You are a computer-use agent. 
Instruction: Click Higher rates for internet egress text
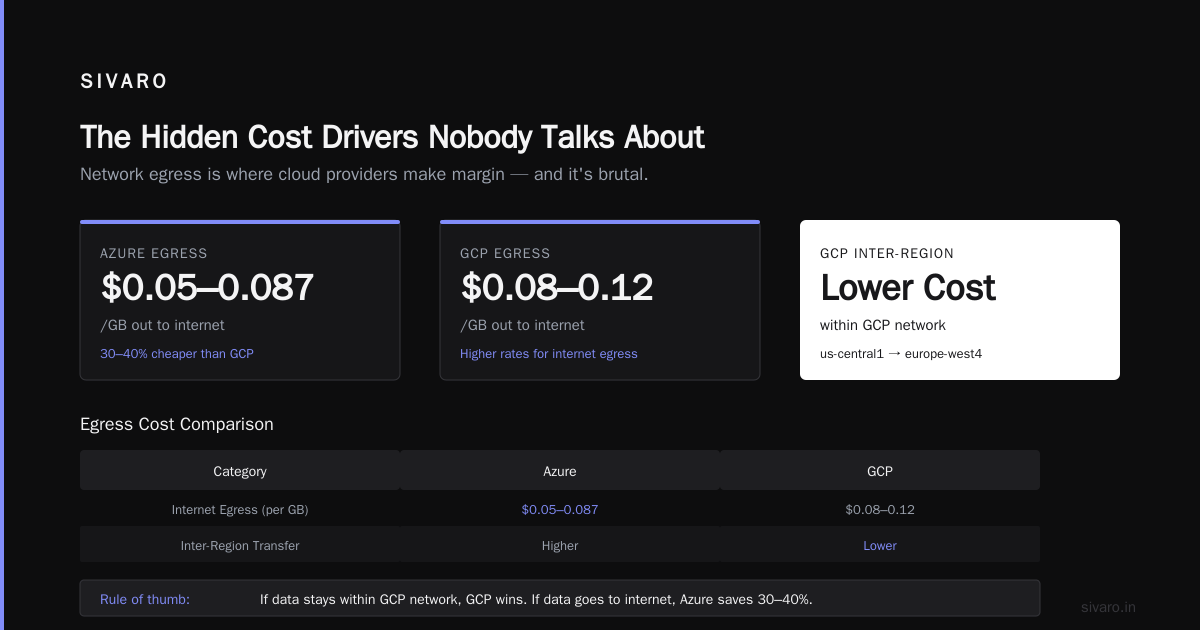tap(549, 354)
